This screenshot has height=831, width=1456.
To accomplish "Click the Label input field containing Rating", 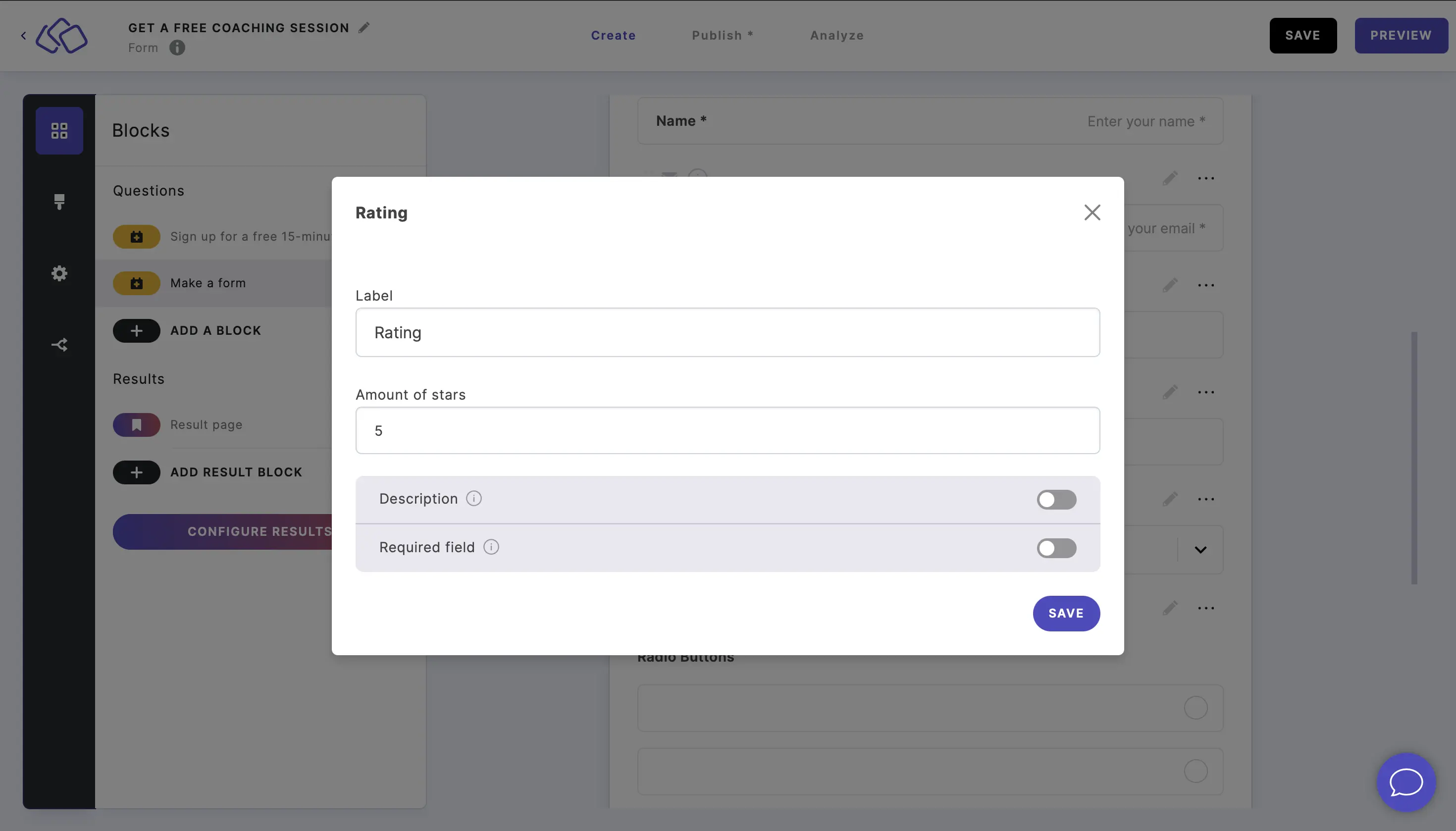I will 727,332.
